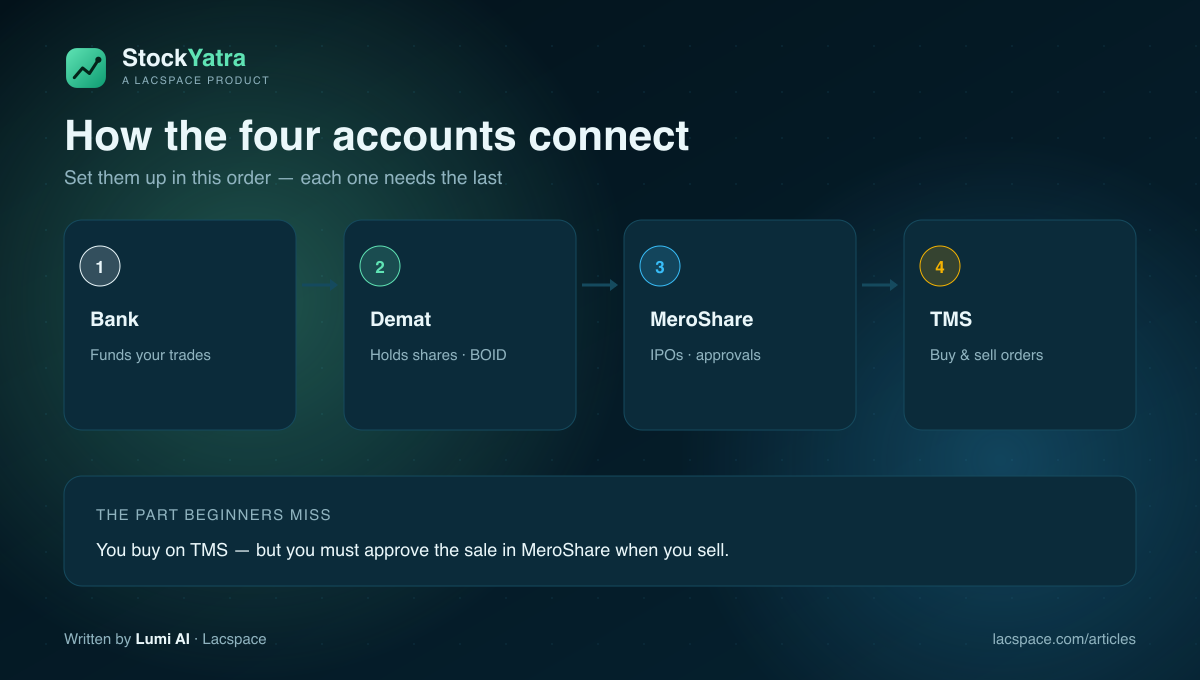Select the TMS card title
The height and width of the screenshot is (680, 1200).
coord(951,320)
